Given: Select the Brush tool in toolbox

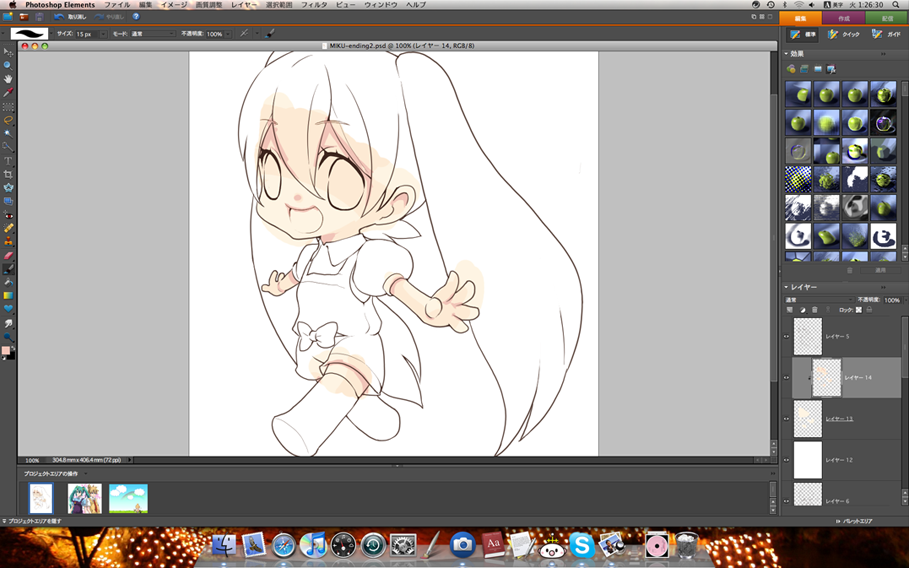Looking at the screenshot, I should [x=8, y=269].
